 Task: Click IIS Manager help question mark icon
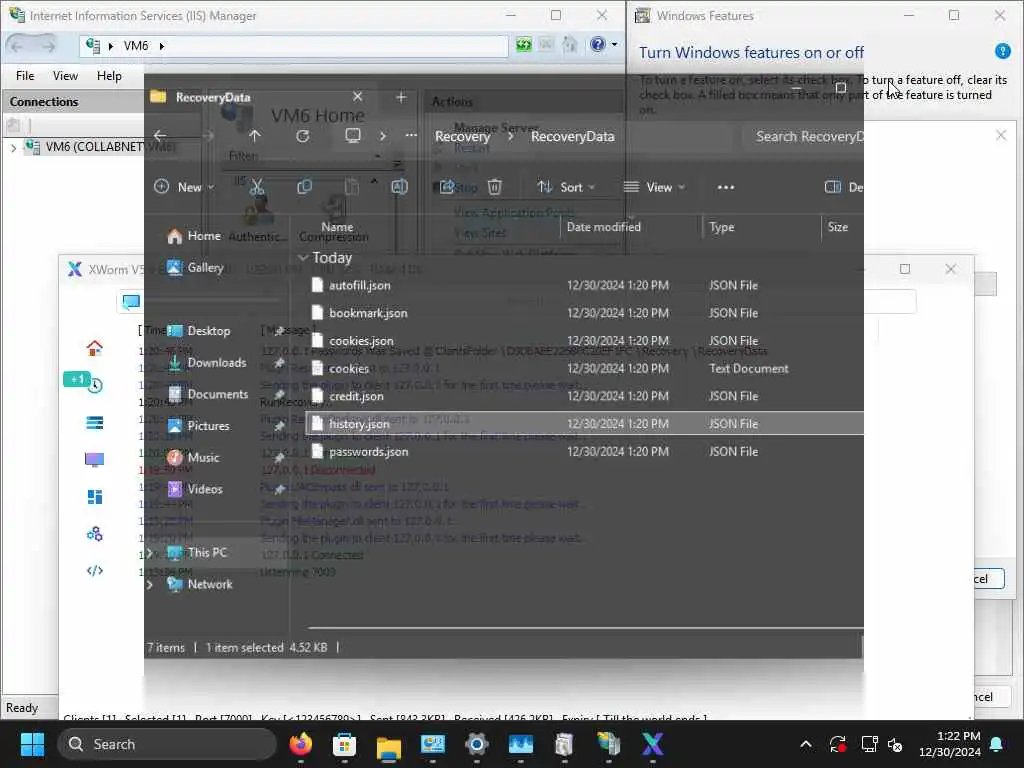click(597, 44)
